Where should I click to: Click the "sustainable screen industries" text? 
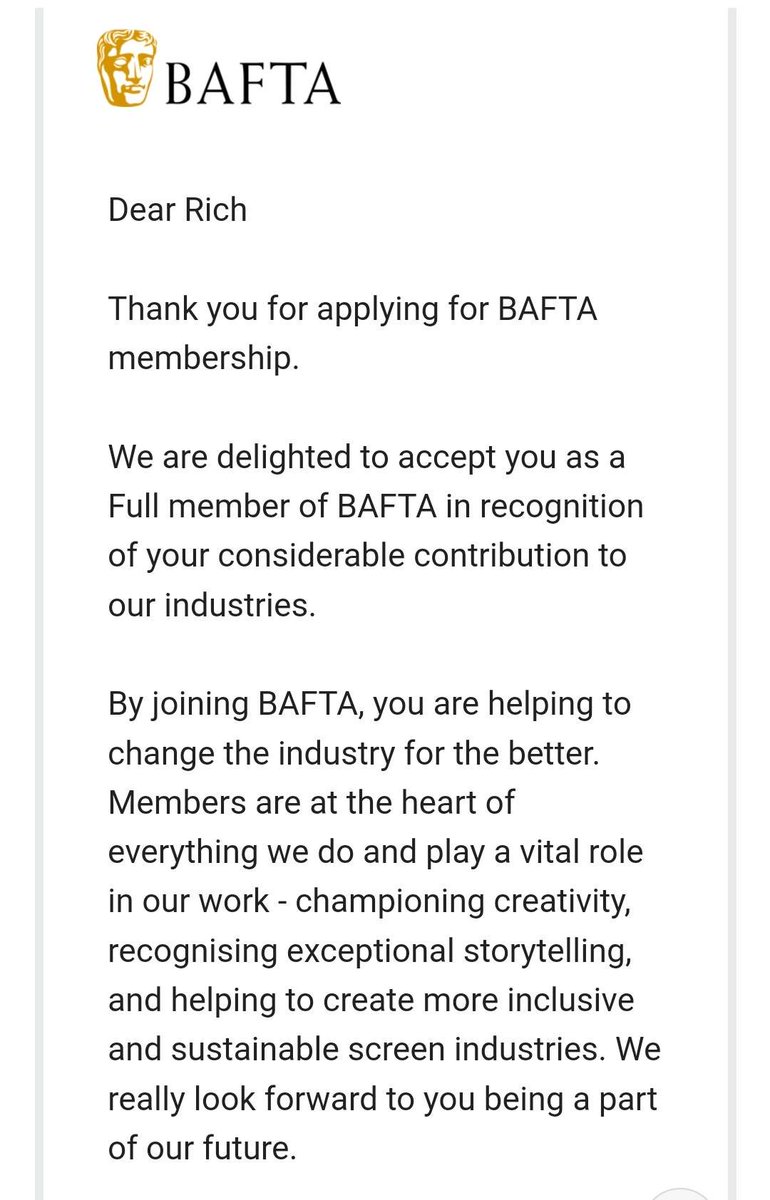pos(393,1046)
